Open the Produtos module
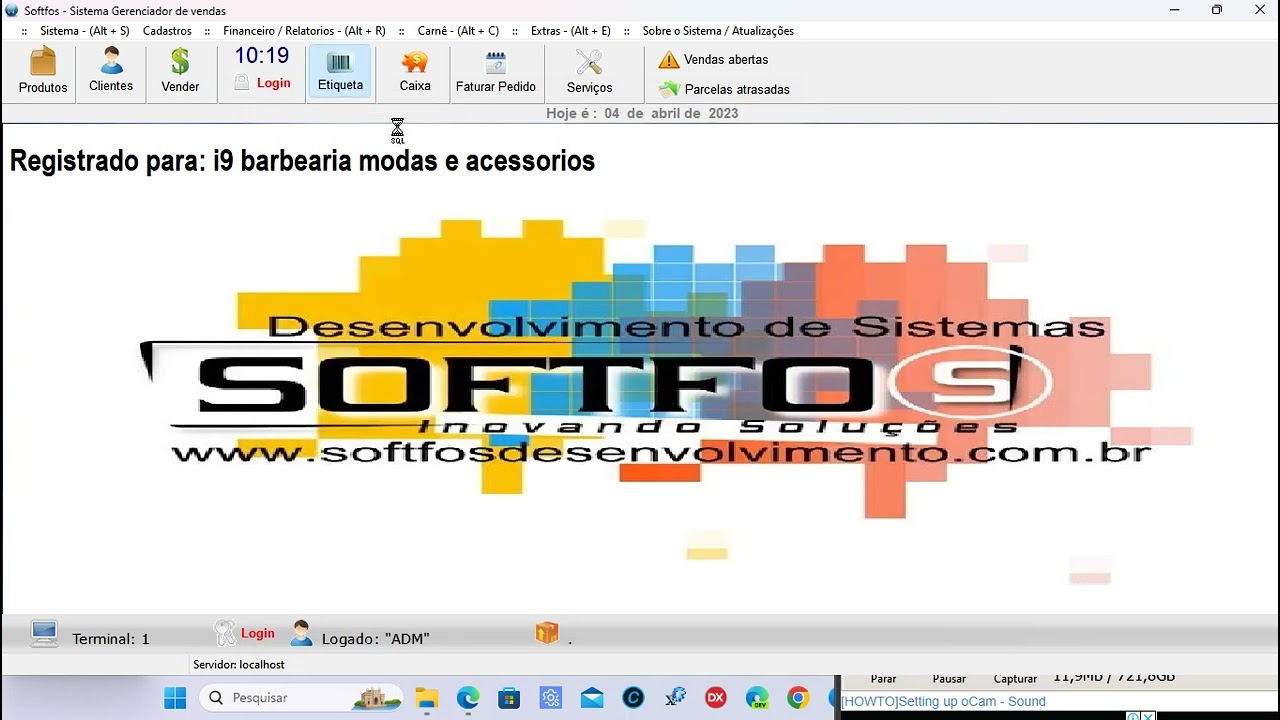 (43, 71)
